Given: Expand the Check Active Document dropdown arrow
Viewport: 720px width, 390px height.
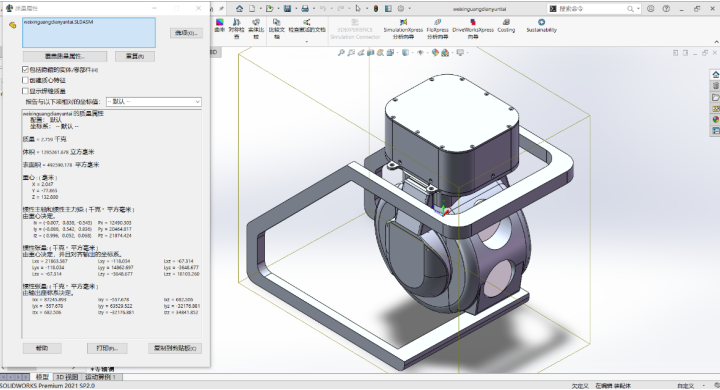Looking at the screenshot, I should coord(306,42).
